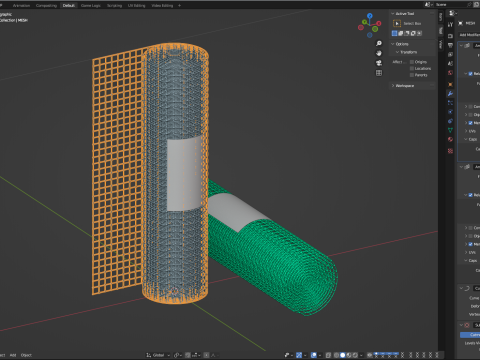Image resolution: width=480 pixels, height=360 pixels.
Task: Open the orange Object properties tab icon
Action: 450,85
